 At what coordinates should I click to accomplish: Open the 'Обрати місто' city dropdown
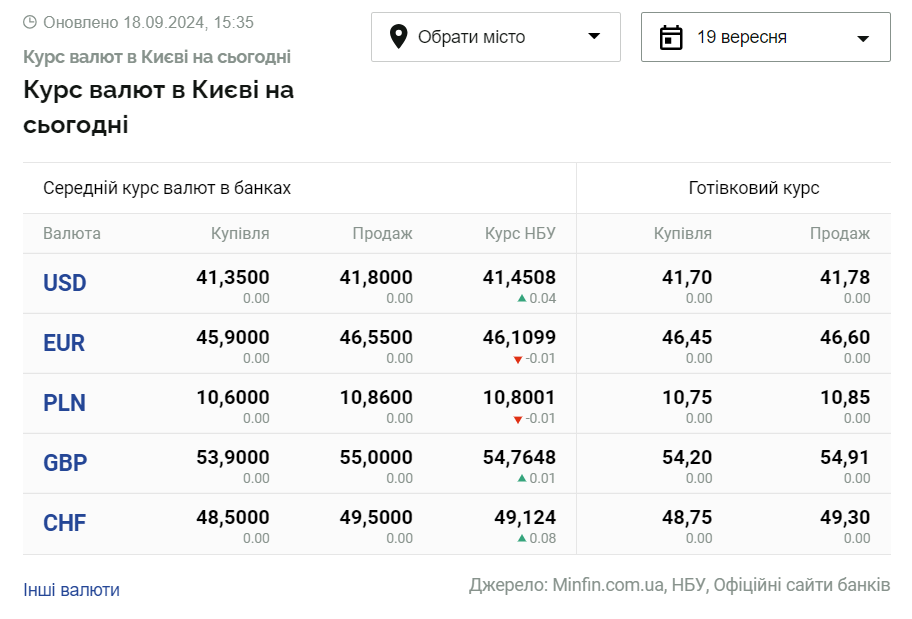tap(495, 37)
